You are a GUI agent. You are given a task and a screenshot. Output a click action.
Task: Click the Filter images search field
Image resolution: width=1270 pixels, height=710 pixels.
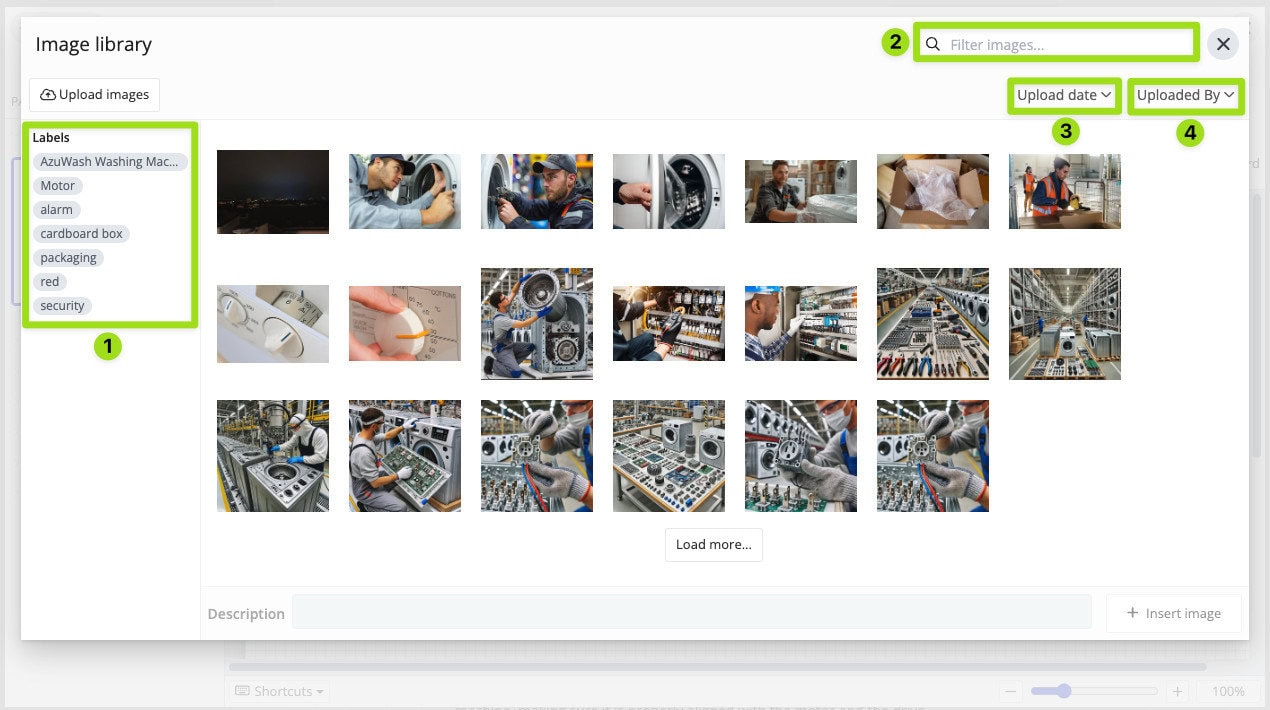1066,44
